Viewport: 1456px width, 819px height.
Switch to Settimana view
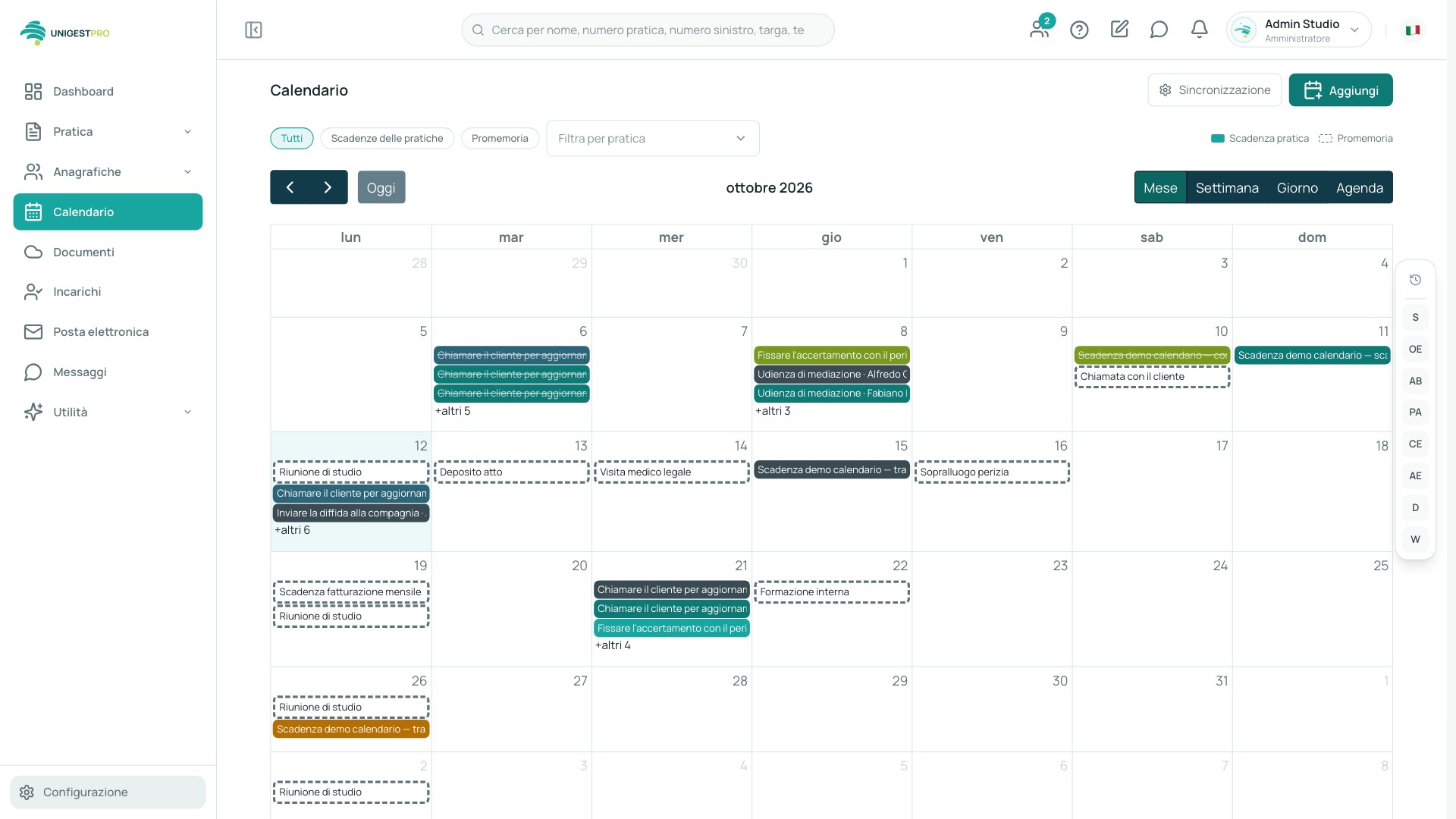pos(1227,187)
